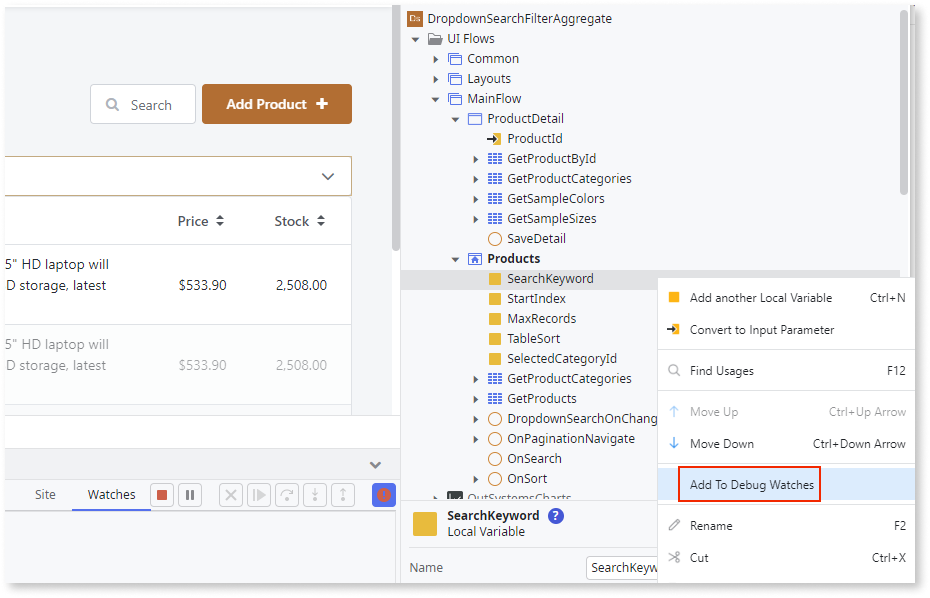Stop the debugger with the red square icon
The height and width of the screenshot is (598, 930).
tap(161, 494)
